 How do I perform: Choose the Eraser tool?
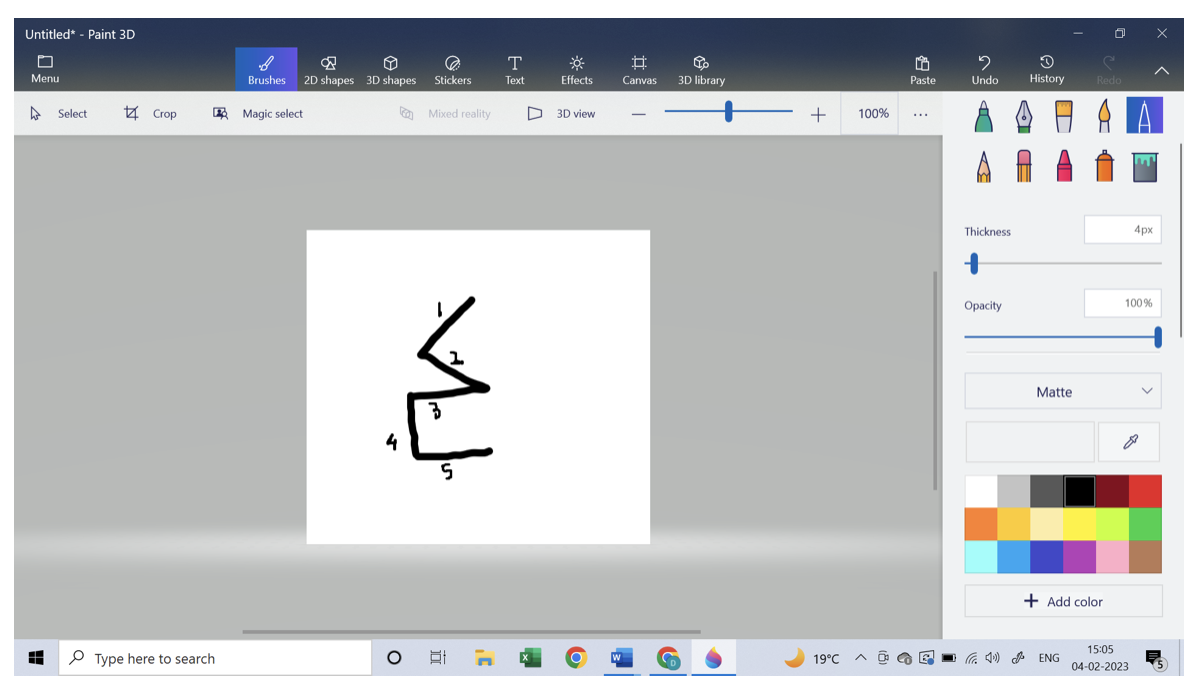point(1024,166)
